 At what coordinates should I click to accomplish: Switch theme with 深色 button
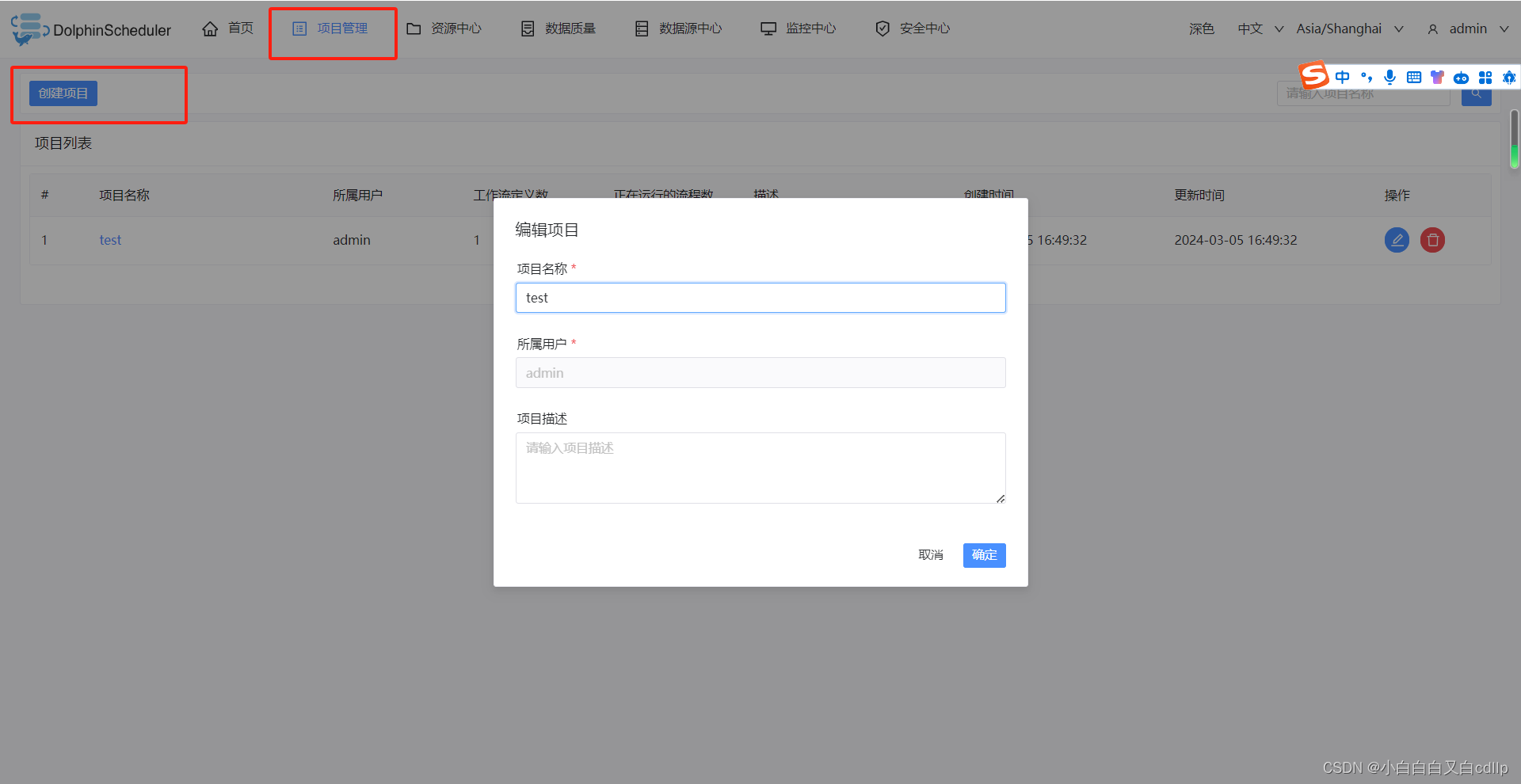pos(1202,29)
